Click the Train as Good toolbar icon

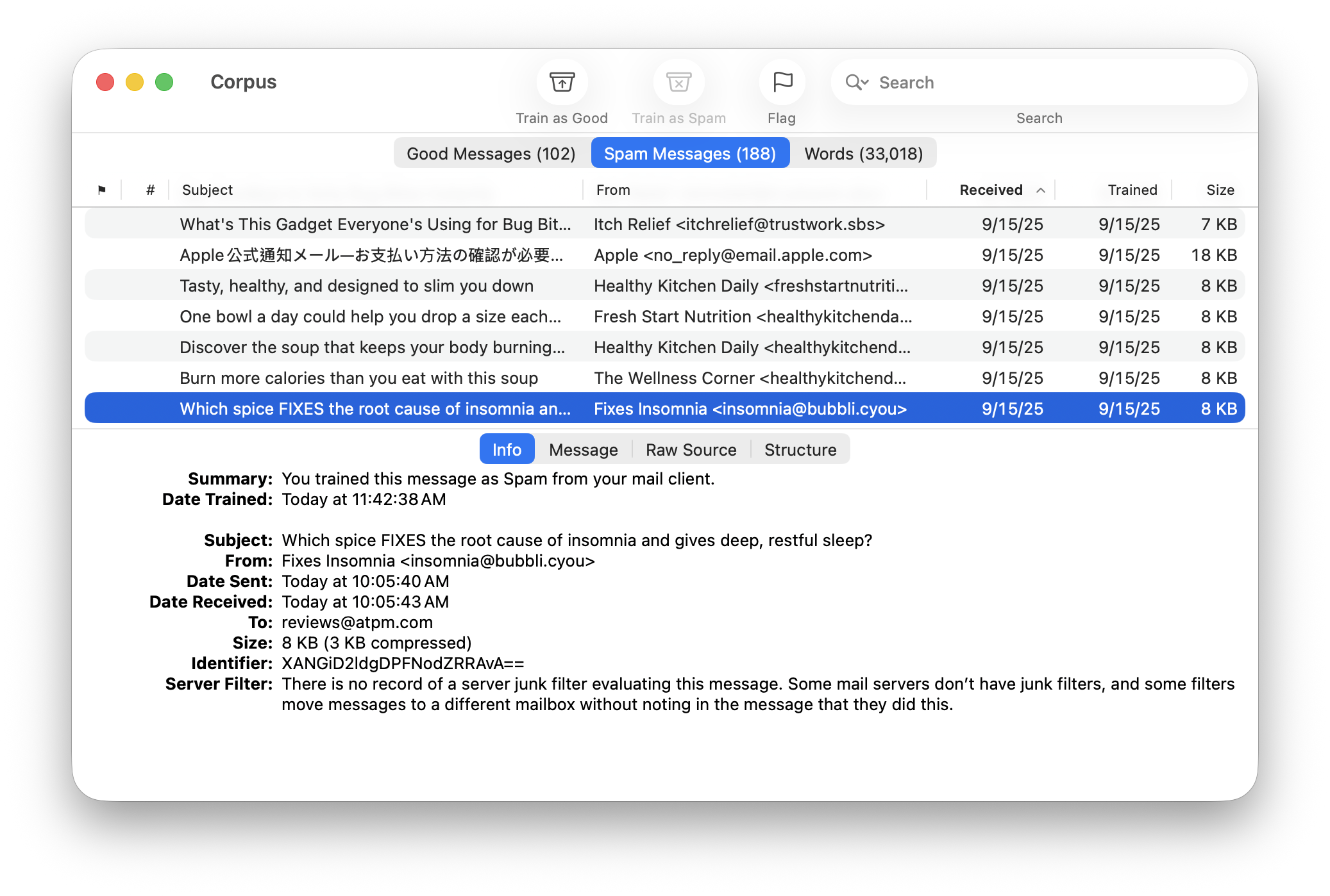[x=561, y=82]
